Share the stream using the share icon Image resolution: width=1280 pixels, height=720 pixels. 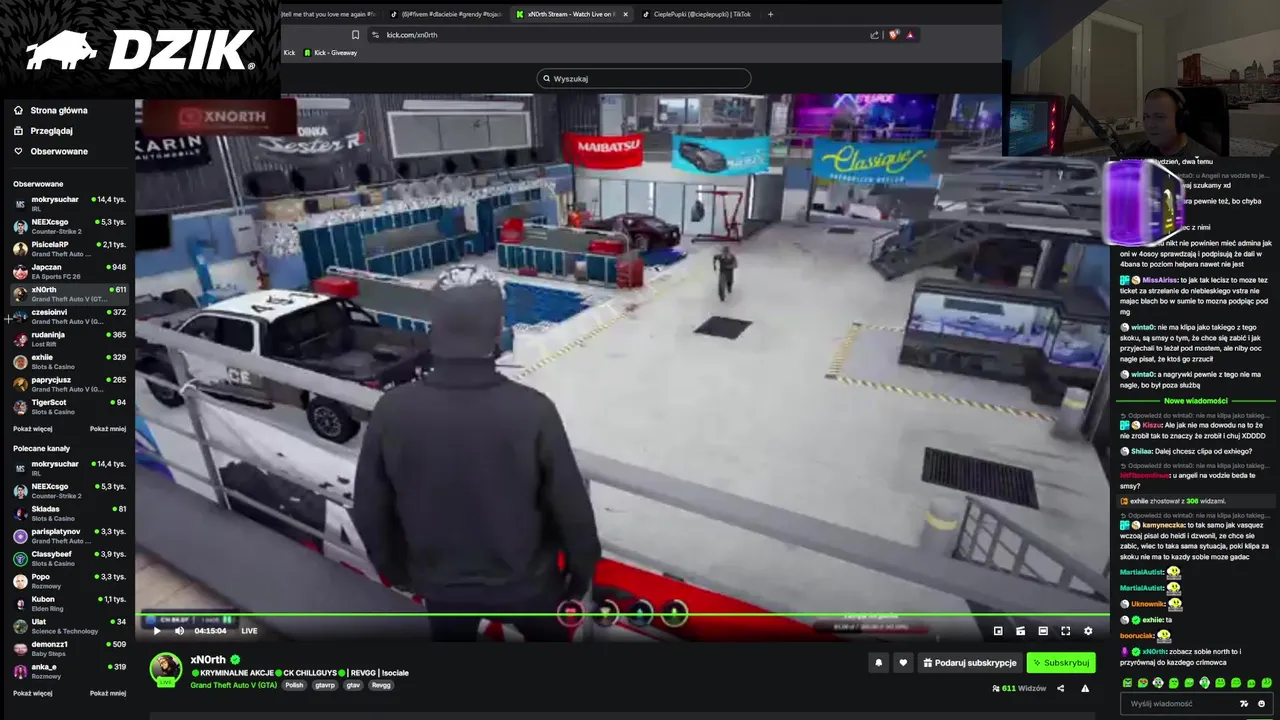[1061, 688]
